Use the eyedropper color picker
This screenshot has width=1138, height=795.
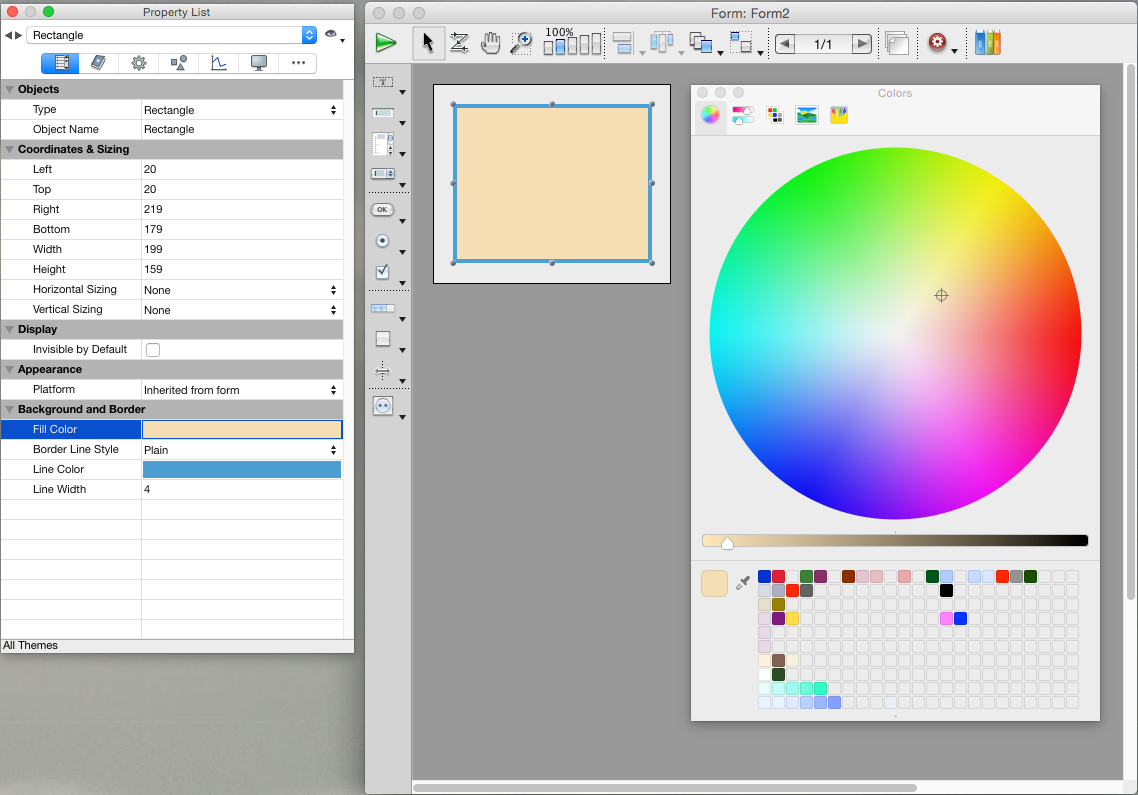coord(743,583)
